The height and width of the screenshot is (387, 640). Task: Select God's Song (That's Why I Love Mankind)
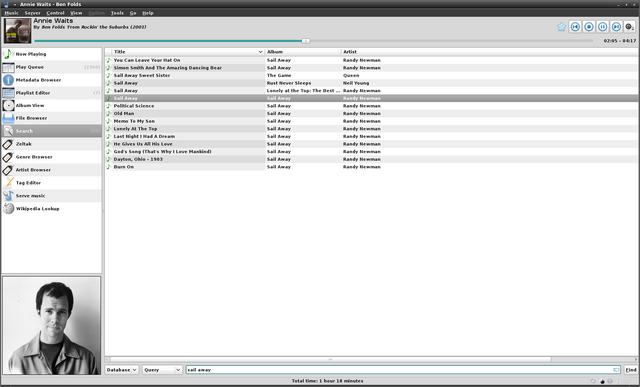tap(162, 151)
